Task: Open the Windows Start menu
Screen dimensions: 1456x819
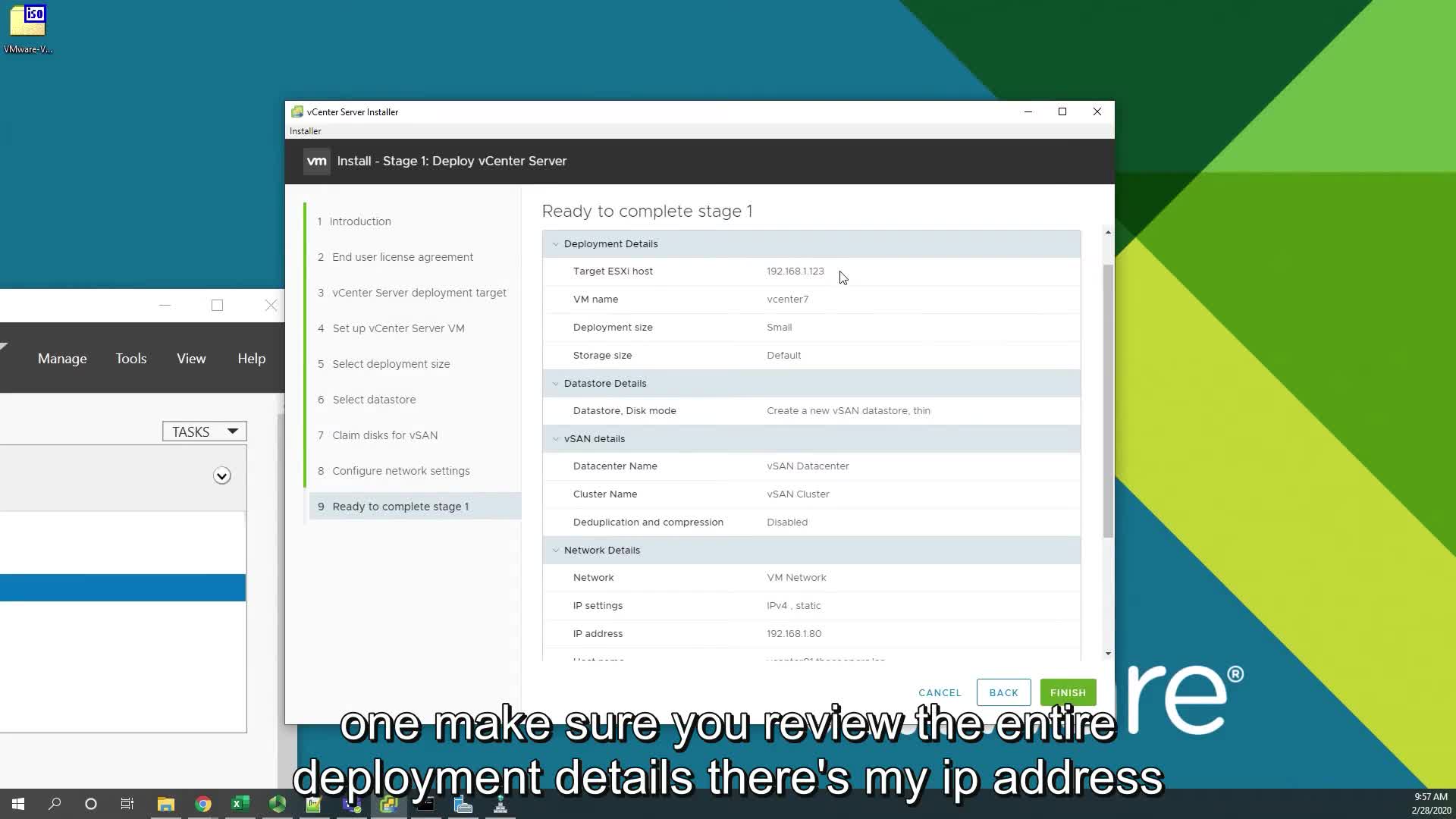Action: (18, 804)
